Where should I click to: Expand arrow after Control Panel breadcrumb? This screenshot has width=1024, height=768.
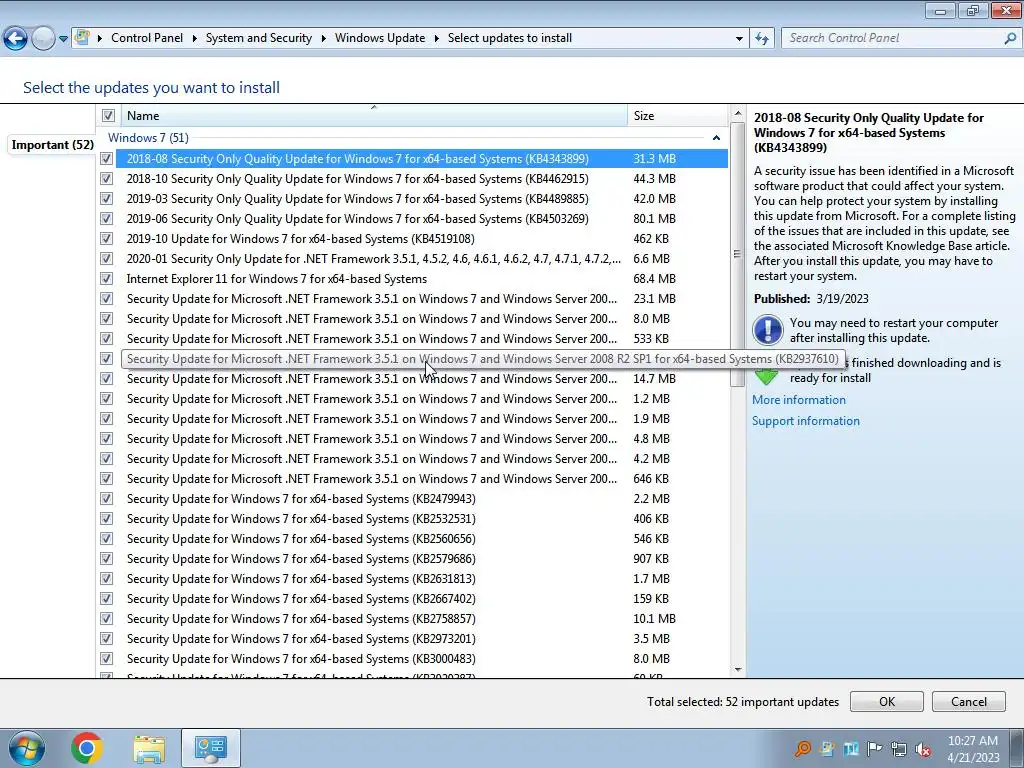[x=195, y=39]
